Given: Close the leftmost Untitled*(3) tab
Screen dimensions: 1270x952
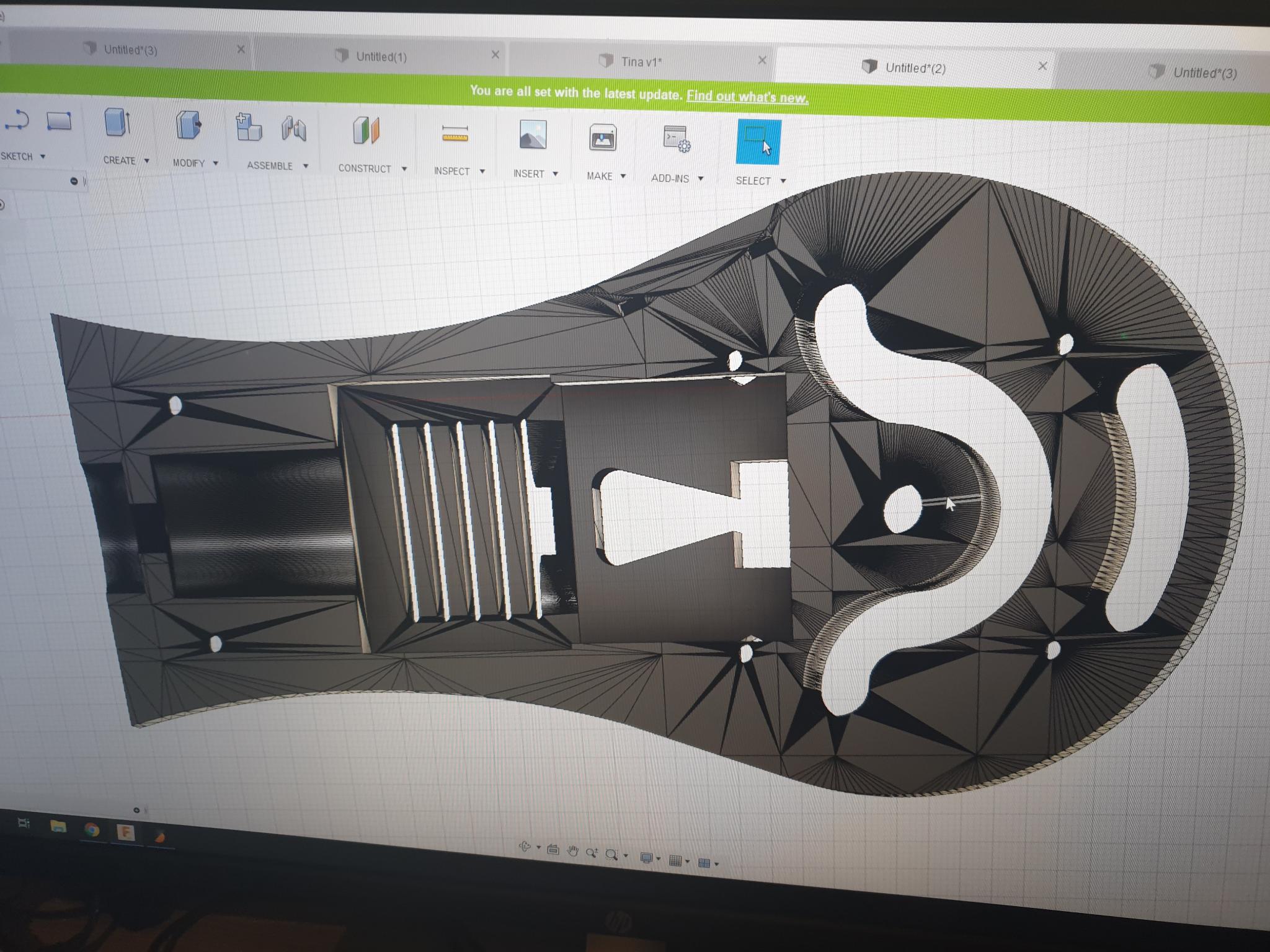Looking at the screenshot, I should click(241, 49).
